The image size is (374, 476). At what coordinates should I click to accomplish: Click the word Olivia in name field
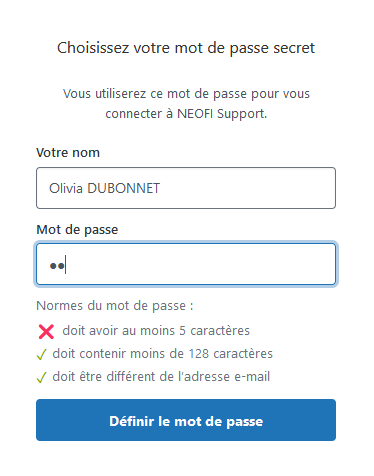tap(66, 188)
